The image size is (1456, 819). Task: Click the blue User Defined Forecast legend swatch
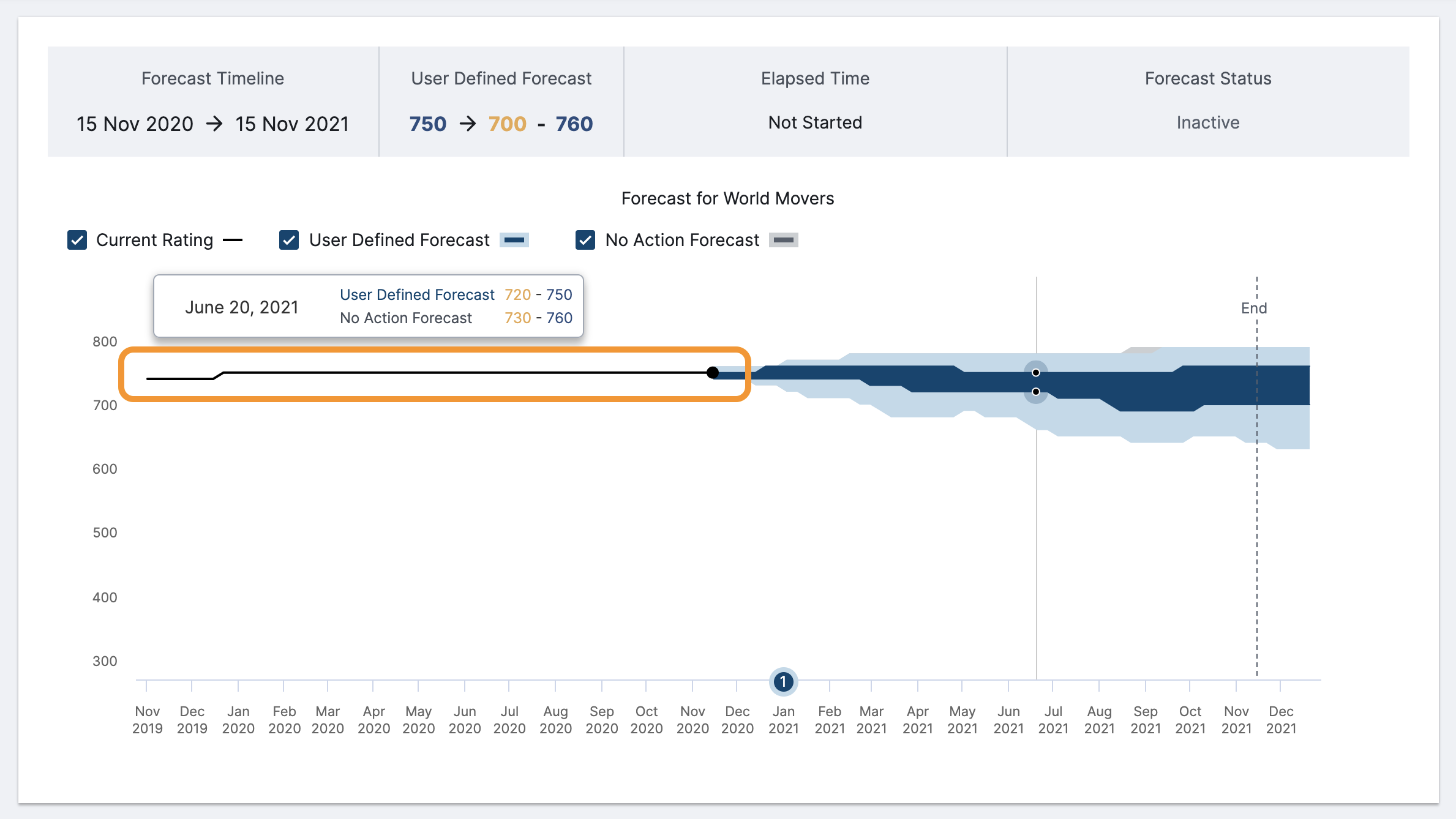tap(514, 240)
